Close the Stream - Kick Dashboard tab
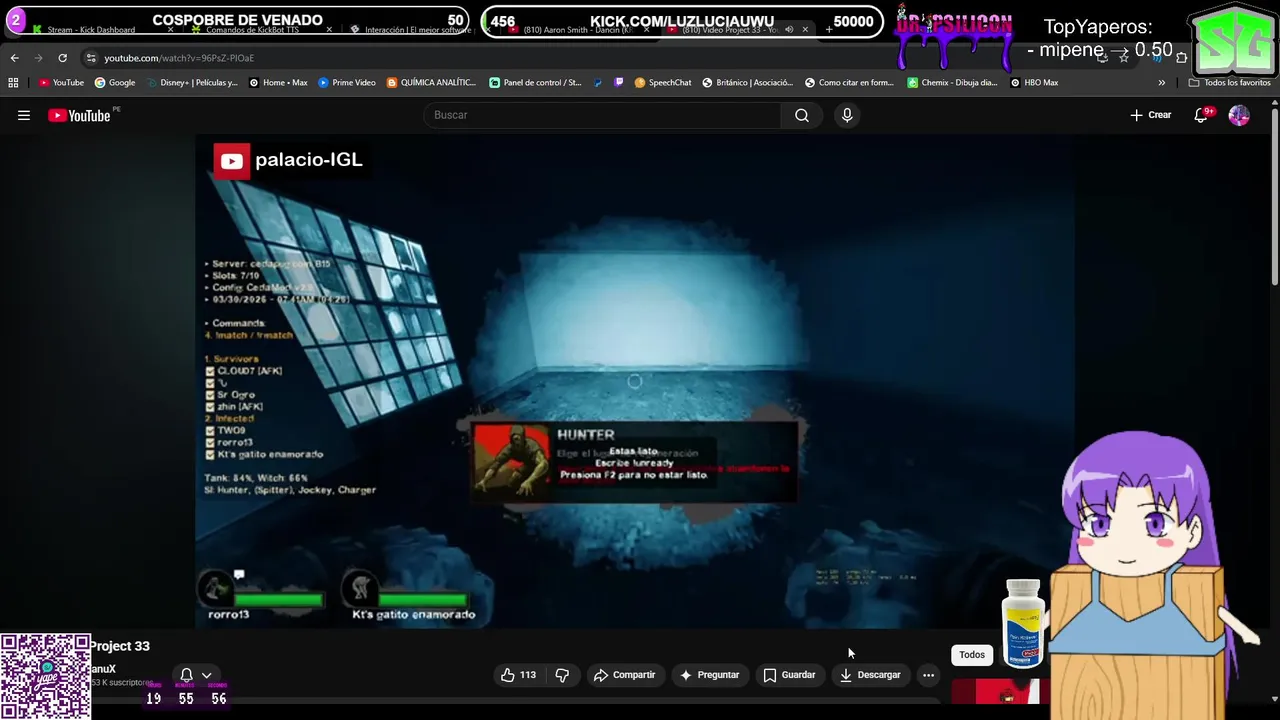Viewport: 1280px width, 720px height. pos(171,29)
